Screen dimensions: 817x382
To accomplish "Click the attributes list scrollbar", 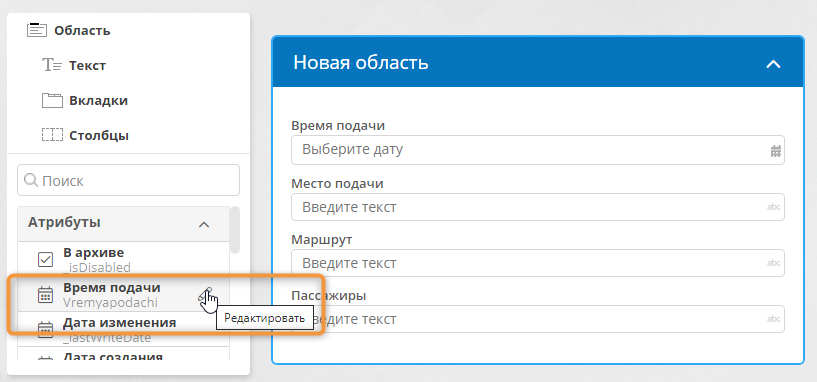I will click(235, 230).
